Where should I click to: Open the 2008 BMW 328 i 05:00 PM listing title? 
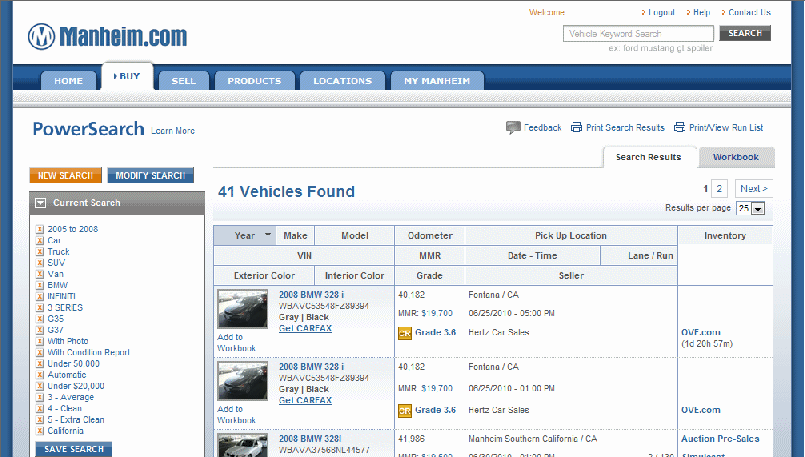click(x=312, y=295)
